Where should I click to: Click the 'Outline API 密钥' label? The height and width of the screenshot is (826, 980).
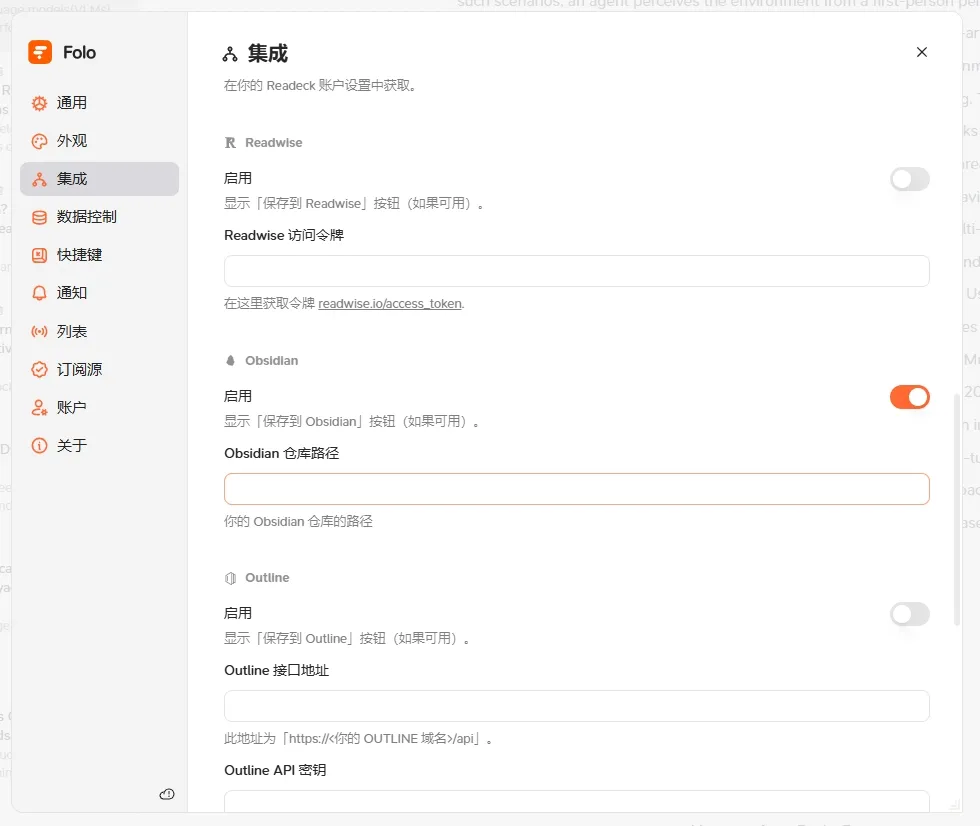275,770
